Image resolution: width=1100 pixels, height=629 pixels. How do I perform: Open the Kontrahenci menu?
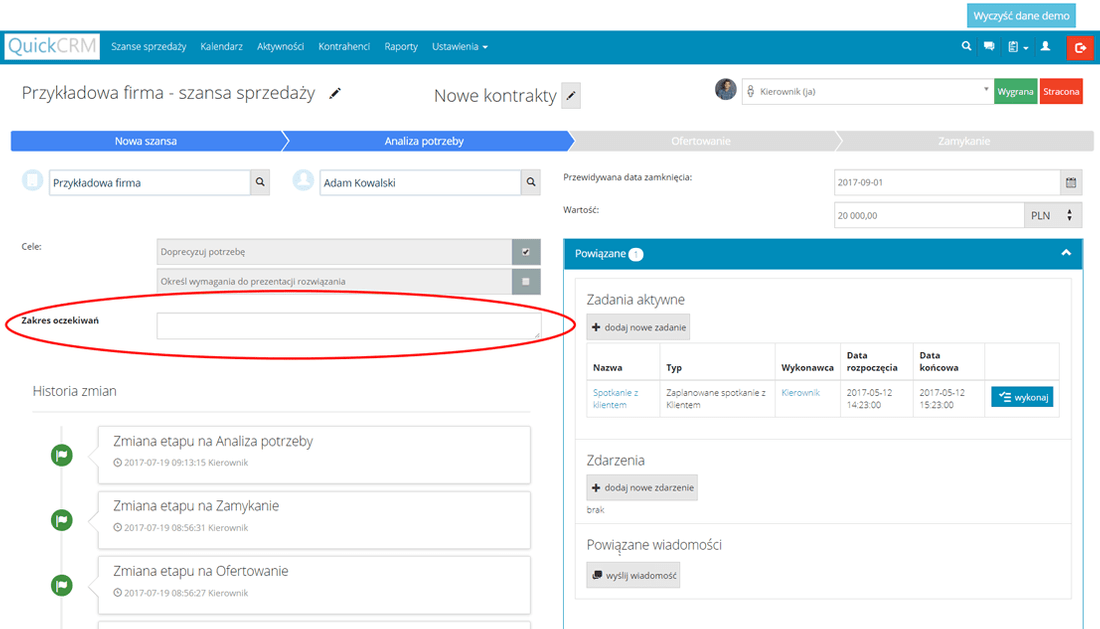344,46
